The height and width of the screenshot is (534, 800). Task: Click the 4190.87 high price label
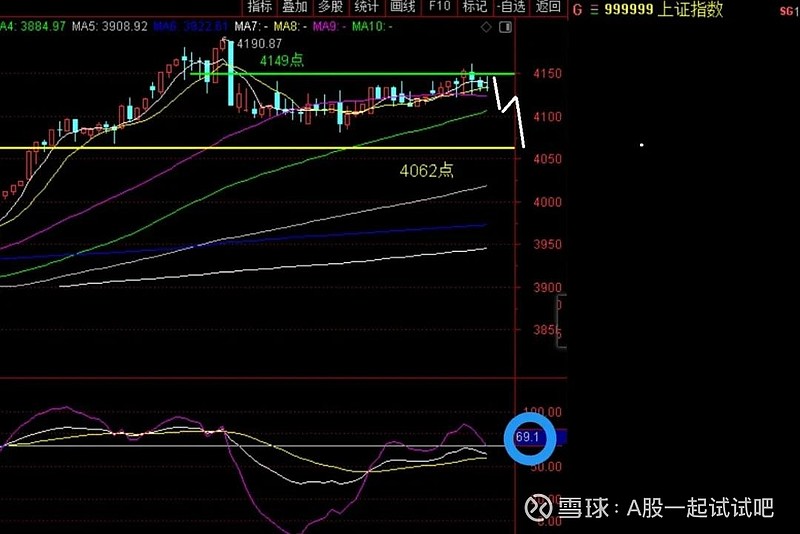pos(259,44)
